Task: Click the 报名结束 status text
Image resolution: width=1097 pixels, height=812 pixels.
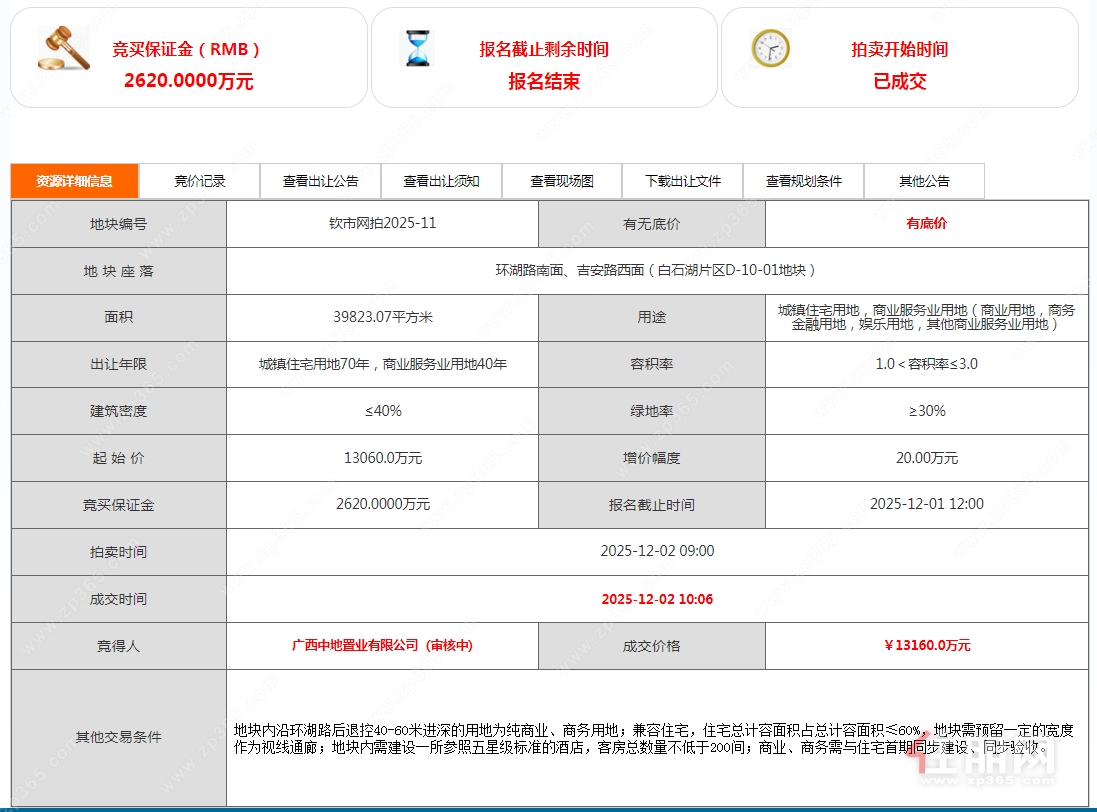Action: click(544, 82)
